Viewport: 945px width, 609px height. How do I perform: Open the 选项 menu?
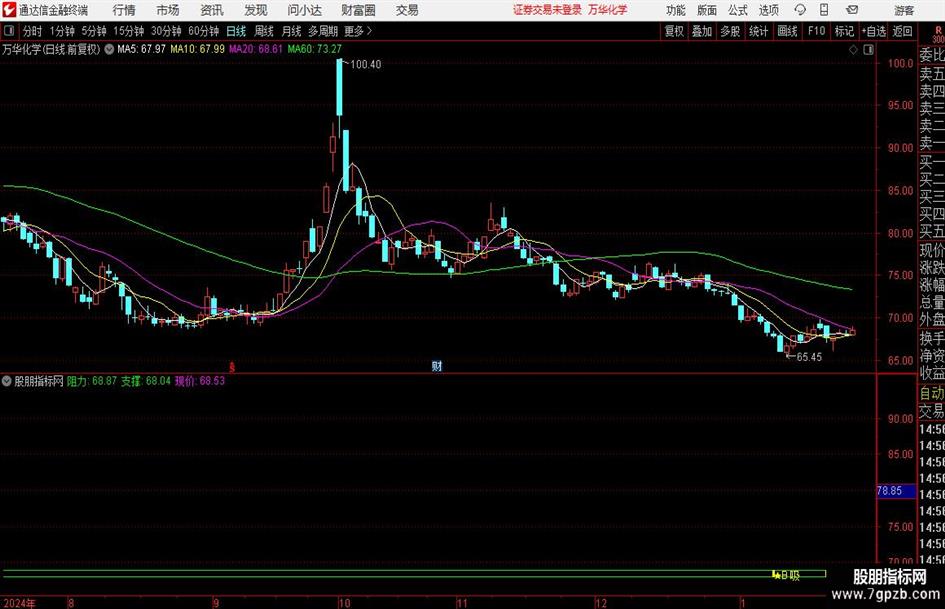pyautogui.click(x=768, y=10)
